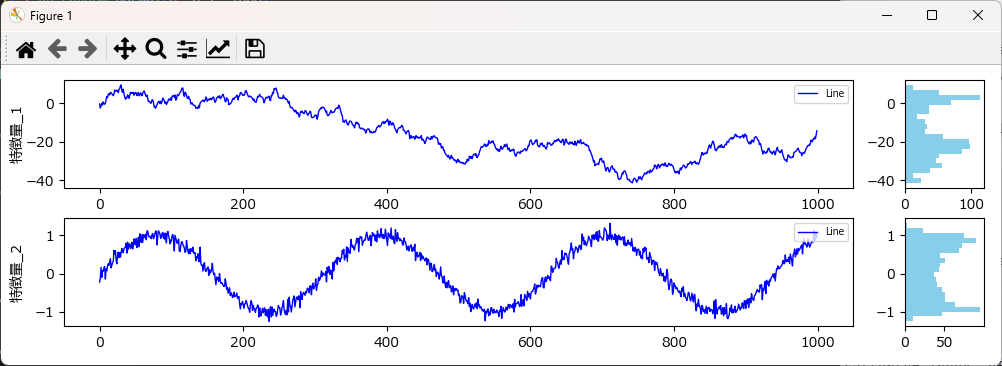This screenshot has width=1002, height=366.
Task: Click the 800 tick label under the sine plot
Action: coord(674,343)
